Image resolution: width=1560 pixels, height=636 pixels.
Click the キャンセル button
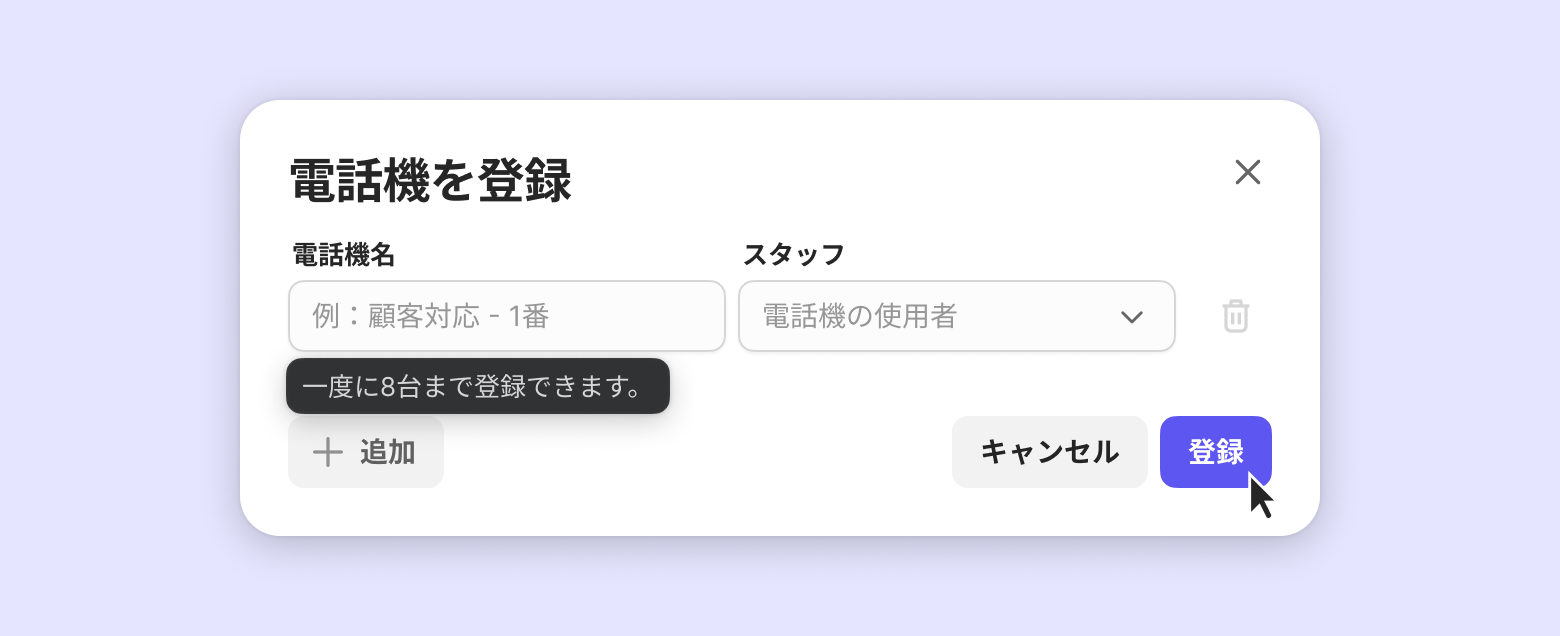1049,452
